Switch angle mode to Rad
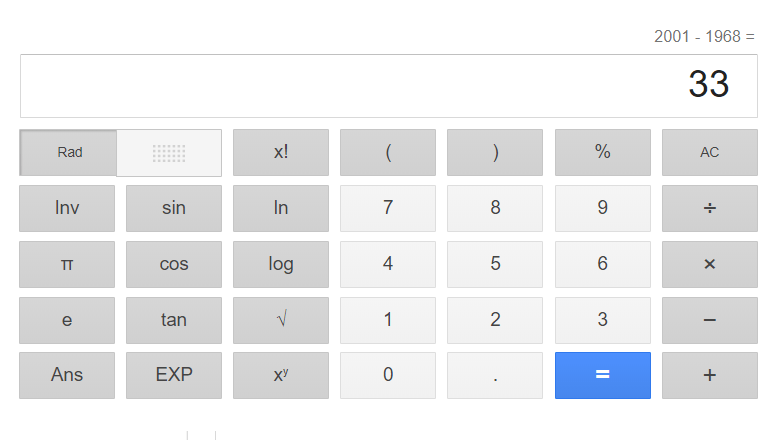The image size is (772, 440). [x=69, y=153]
